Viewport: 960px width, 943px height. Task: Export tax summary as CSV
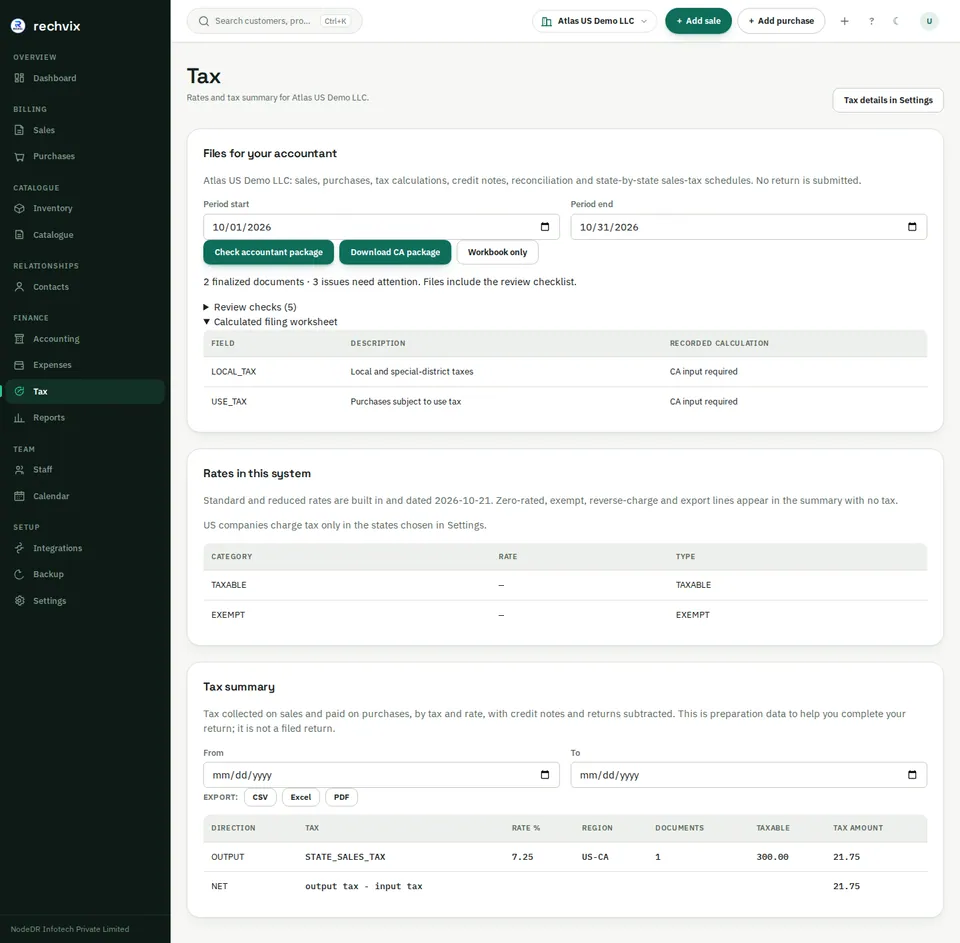tap(260, 797)
